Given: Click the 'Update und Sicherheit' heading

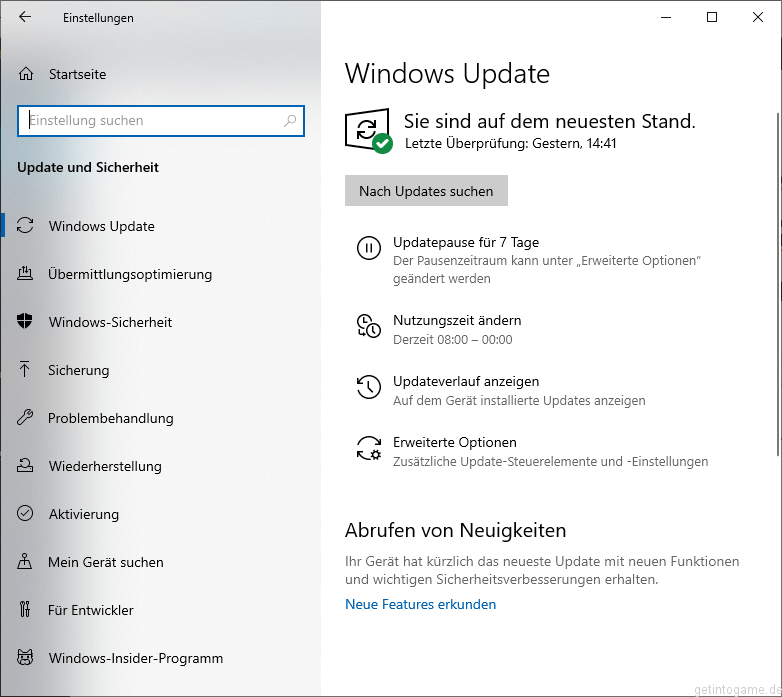Looking at the screenshot, I should (88, 168).
